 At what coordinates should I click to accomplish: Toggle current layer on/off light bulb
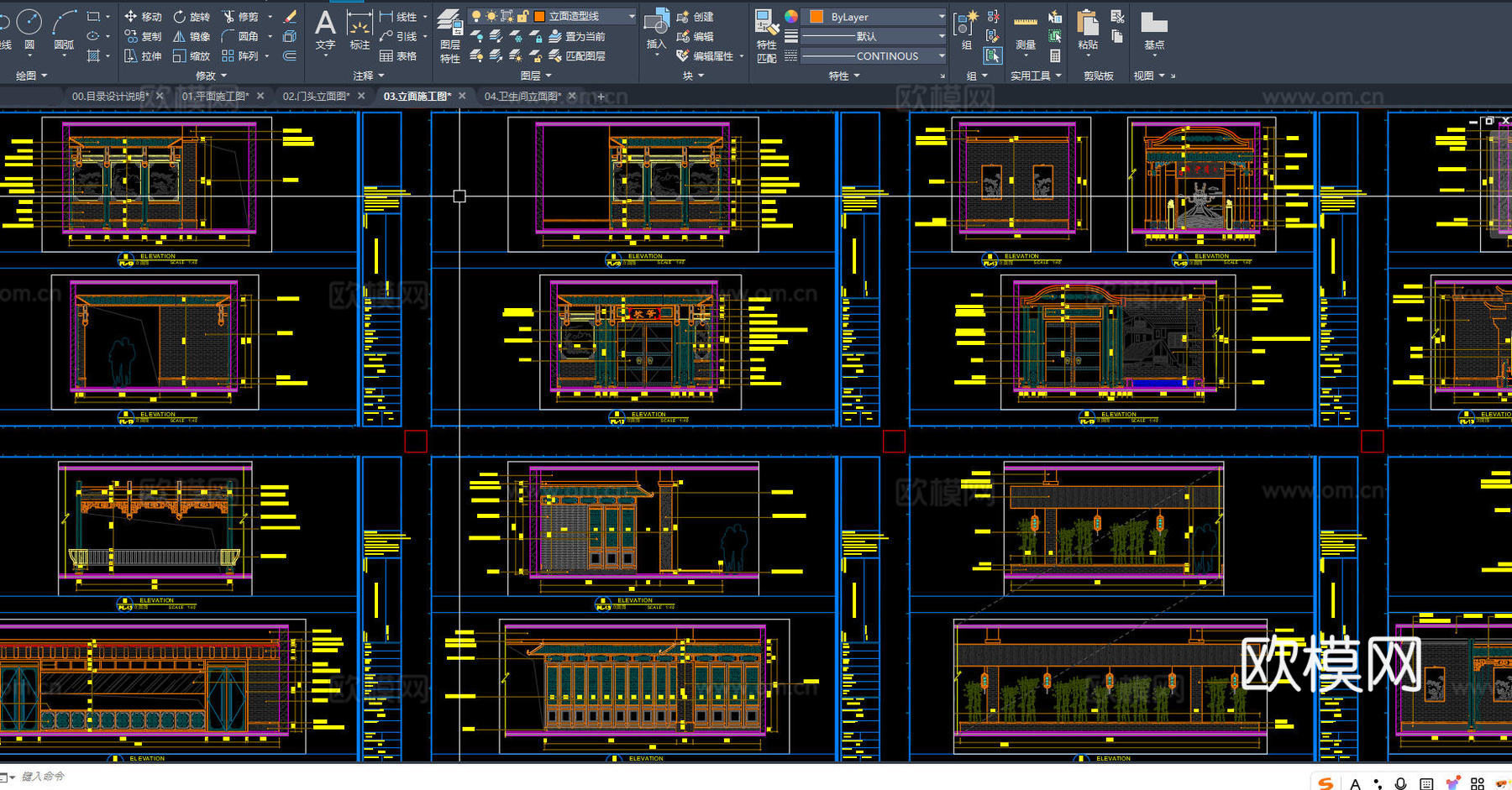coord(476,16)
